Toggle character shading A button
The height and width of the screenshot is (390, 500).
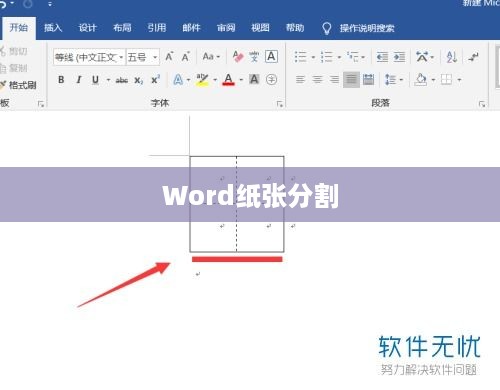[254, 79]
